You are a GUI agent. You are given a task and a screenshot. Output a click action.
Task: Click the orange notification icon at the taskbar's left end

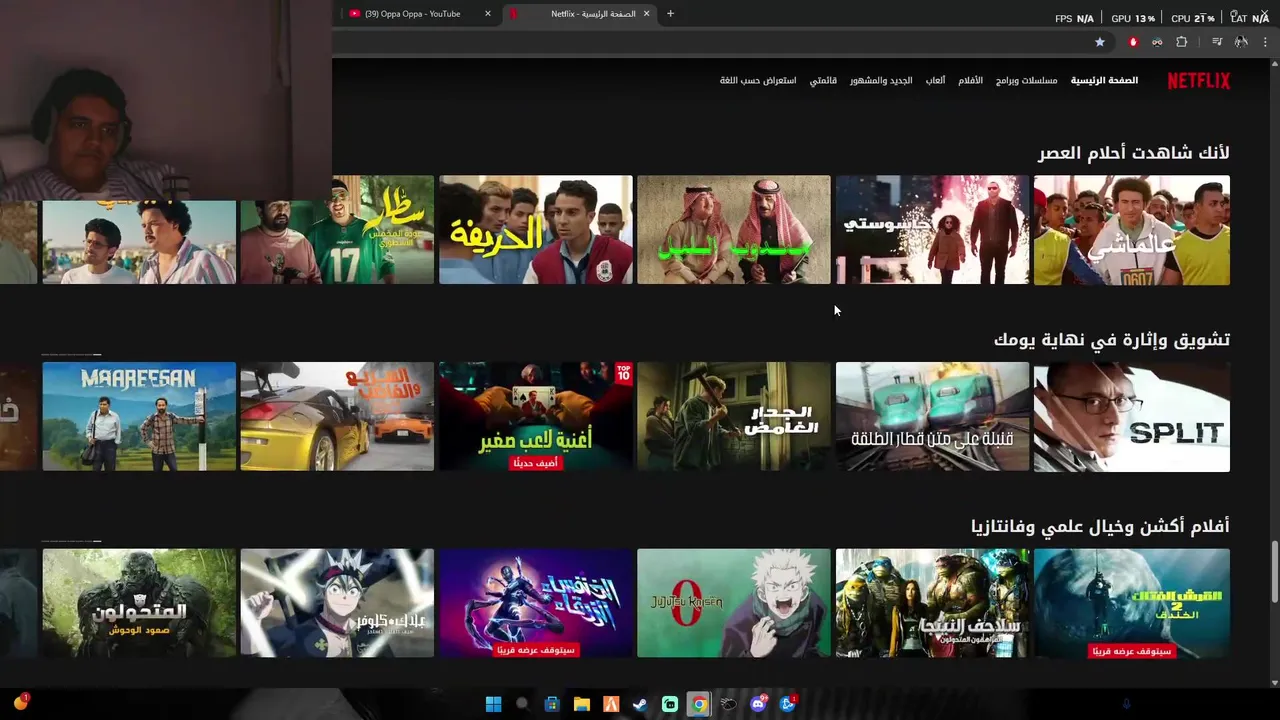click(x=20, y=702)
